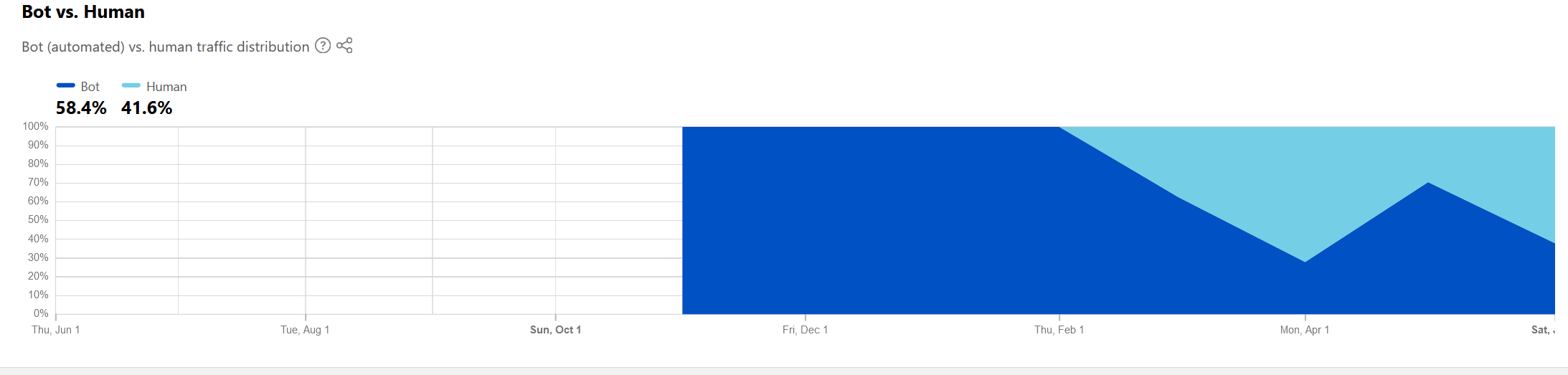The image size is (1568, 375).
Task: Select the 58.4% Bot percentage value
Action: [x=81, y=108]
